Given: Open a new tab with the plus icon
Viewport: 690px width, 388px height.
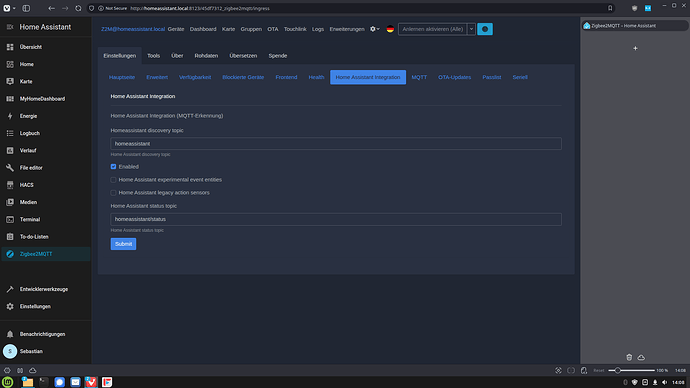Looking at the screenshot, I should (635, 48).
